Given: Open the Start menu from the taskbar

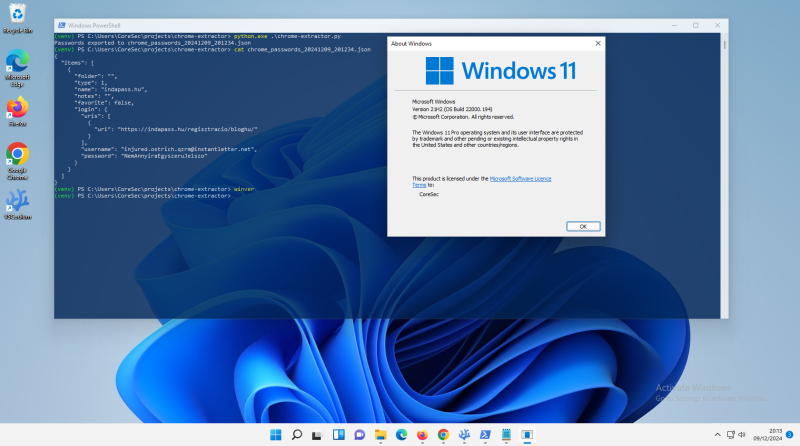Looking at the screenshot, I should point(276,435).
